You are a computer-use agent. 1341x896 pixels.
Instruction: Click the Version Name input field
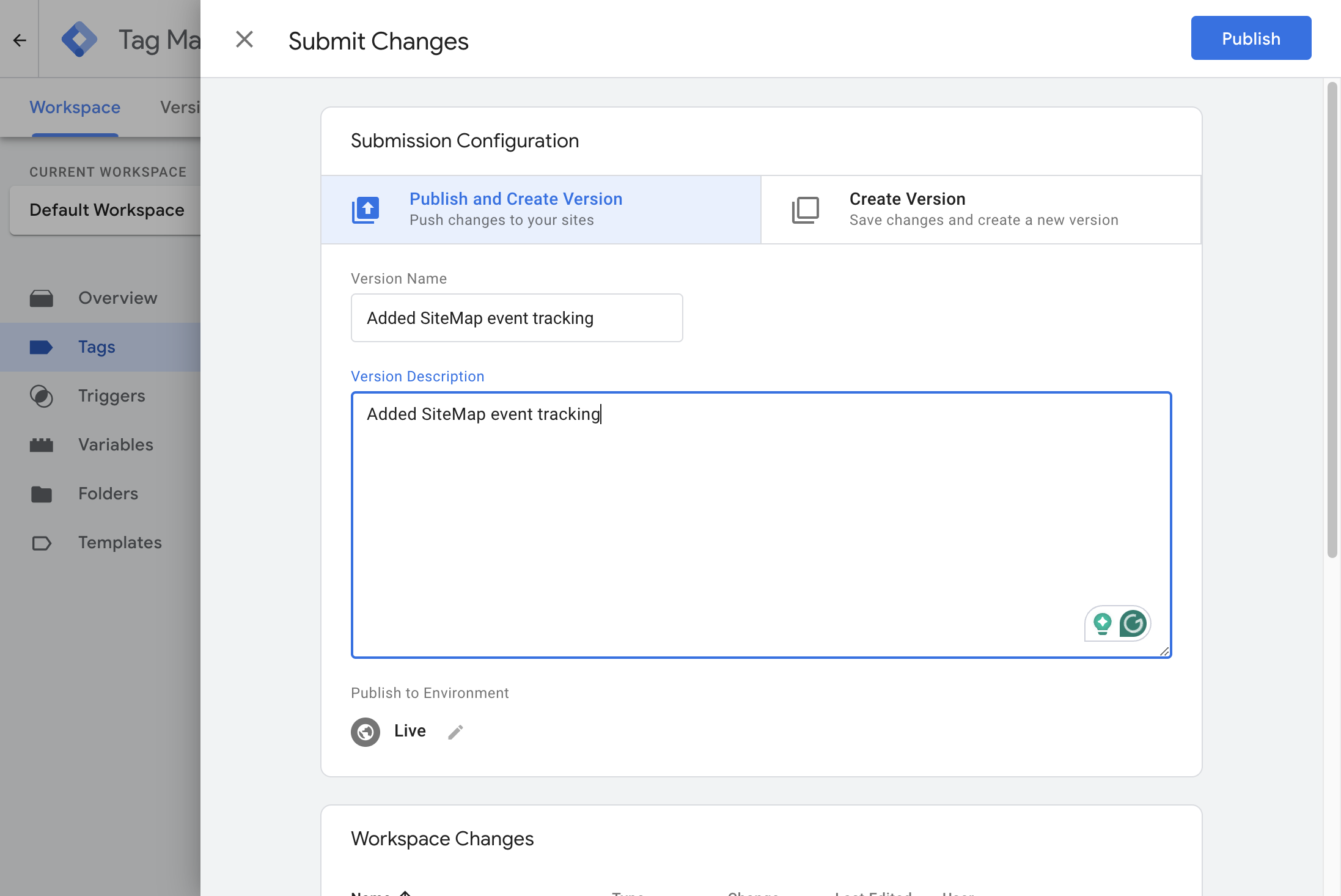(516, 318)
